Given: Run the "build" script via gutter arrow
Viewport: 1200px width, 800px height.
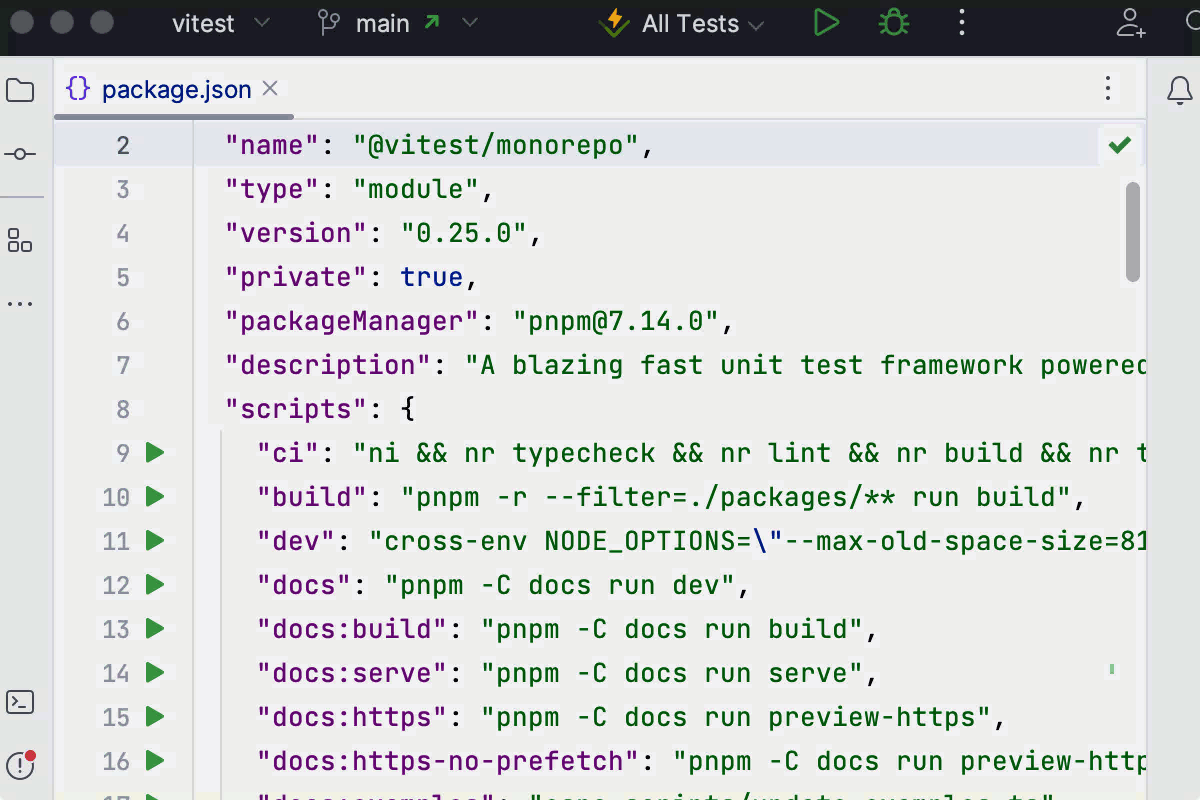Looking at the screenshot, I should [x=155, y=497].
